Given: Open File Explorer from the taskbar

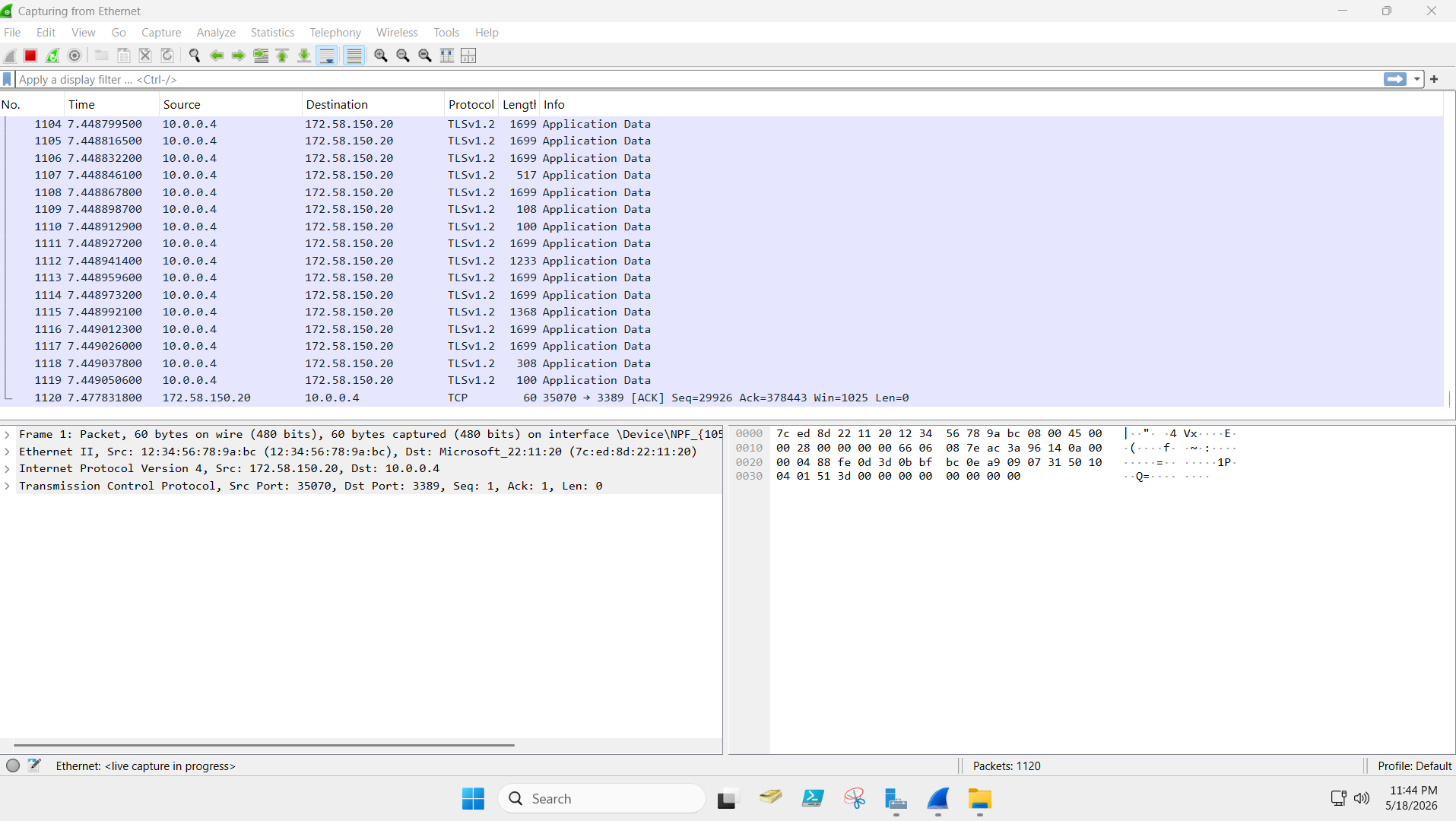Looking at the screenshot, I should point(979,799).
